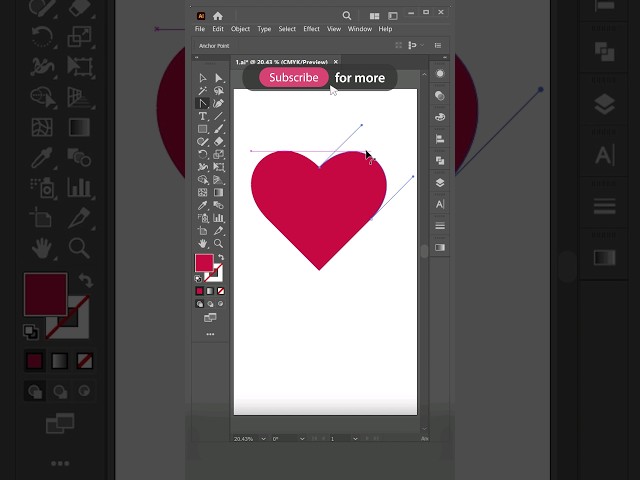Enable Draw Inside mode
The image size is (640, 480).
click(x=220, y=304)
